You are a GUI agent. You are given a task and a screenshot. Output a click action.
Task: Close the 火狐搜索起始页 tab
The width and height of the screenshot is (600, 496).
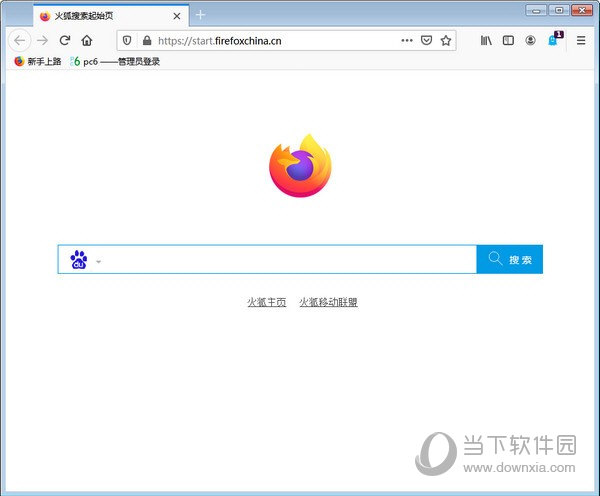177,16
